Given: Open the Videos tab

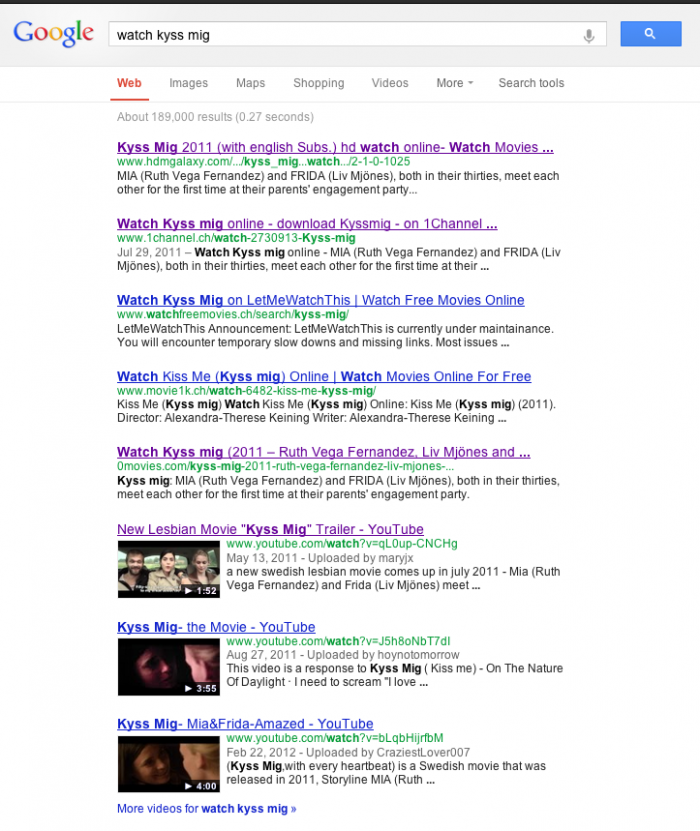Looking at the screenshot, I should click(389, 83).
